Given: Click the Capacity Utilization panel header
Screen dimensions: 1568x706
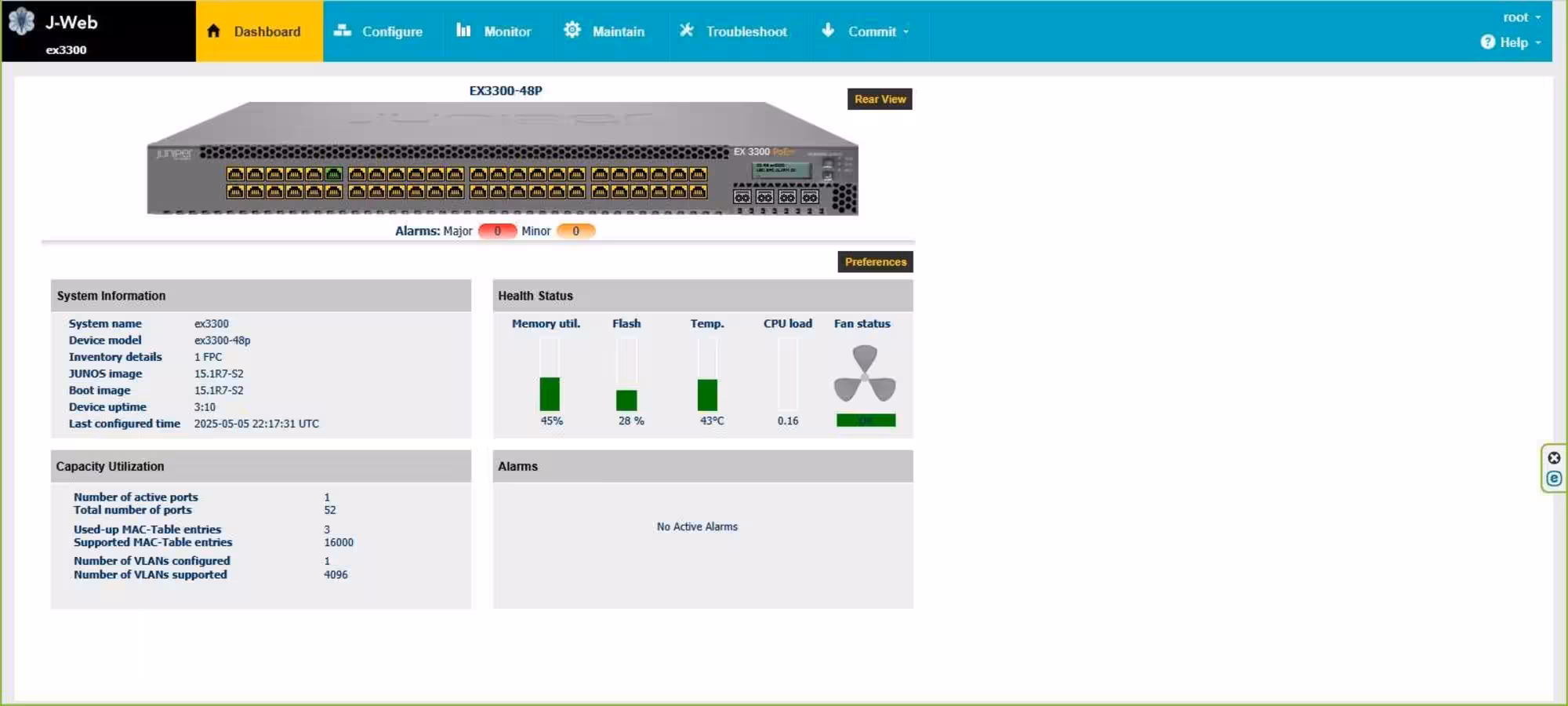Looking at the screenshot, I should click(x=261, y=466).
